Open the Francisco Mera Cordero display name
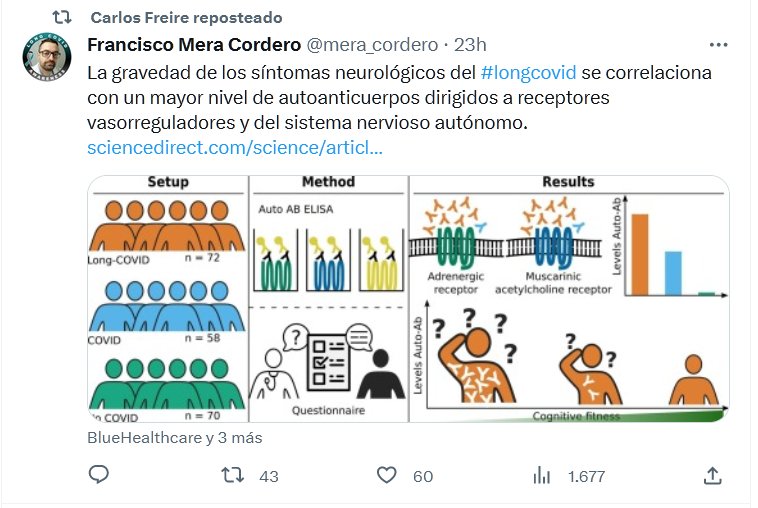Viewport: 758px width, 508px height. pyautogui.click(x=194, y=45)
